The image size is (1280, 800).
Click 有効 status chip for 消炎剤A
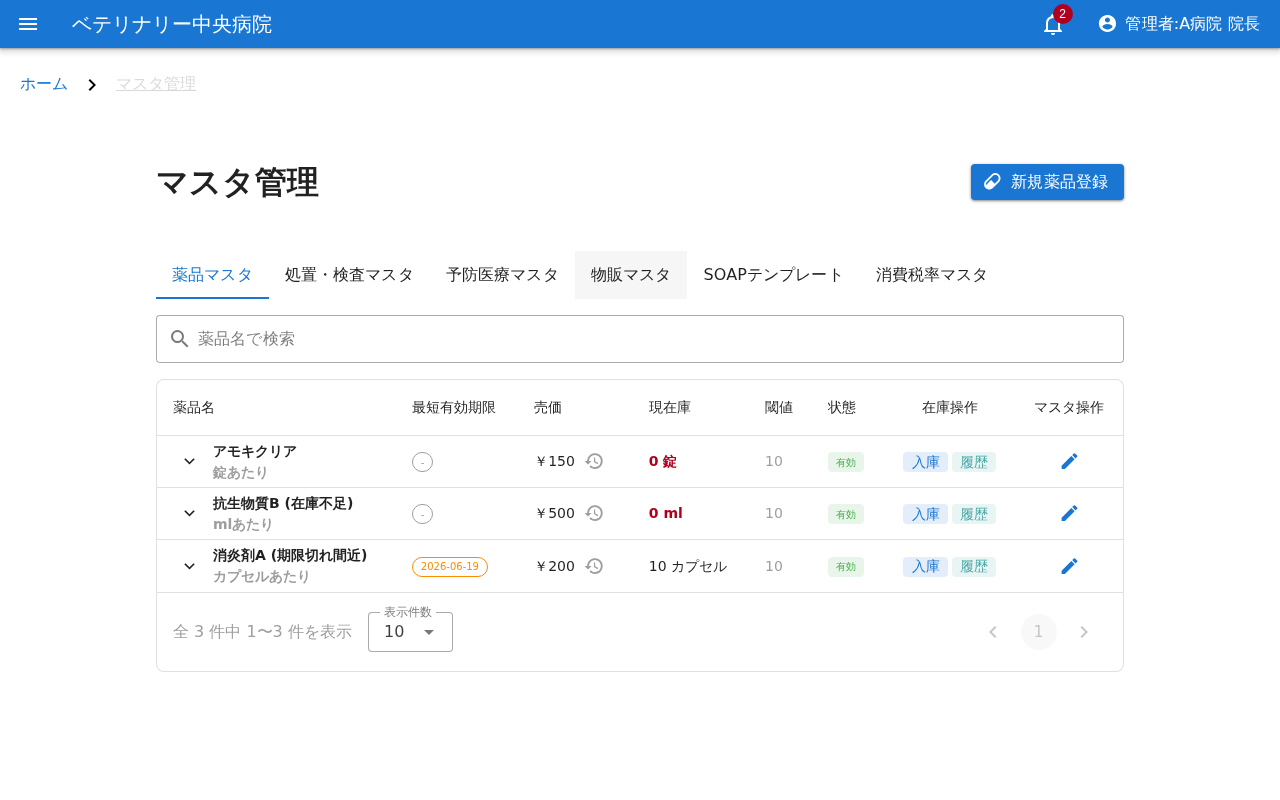coord(846,567)
